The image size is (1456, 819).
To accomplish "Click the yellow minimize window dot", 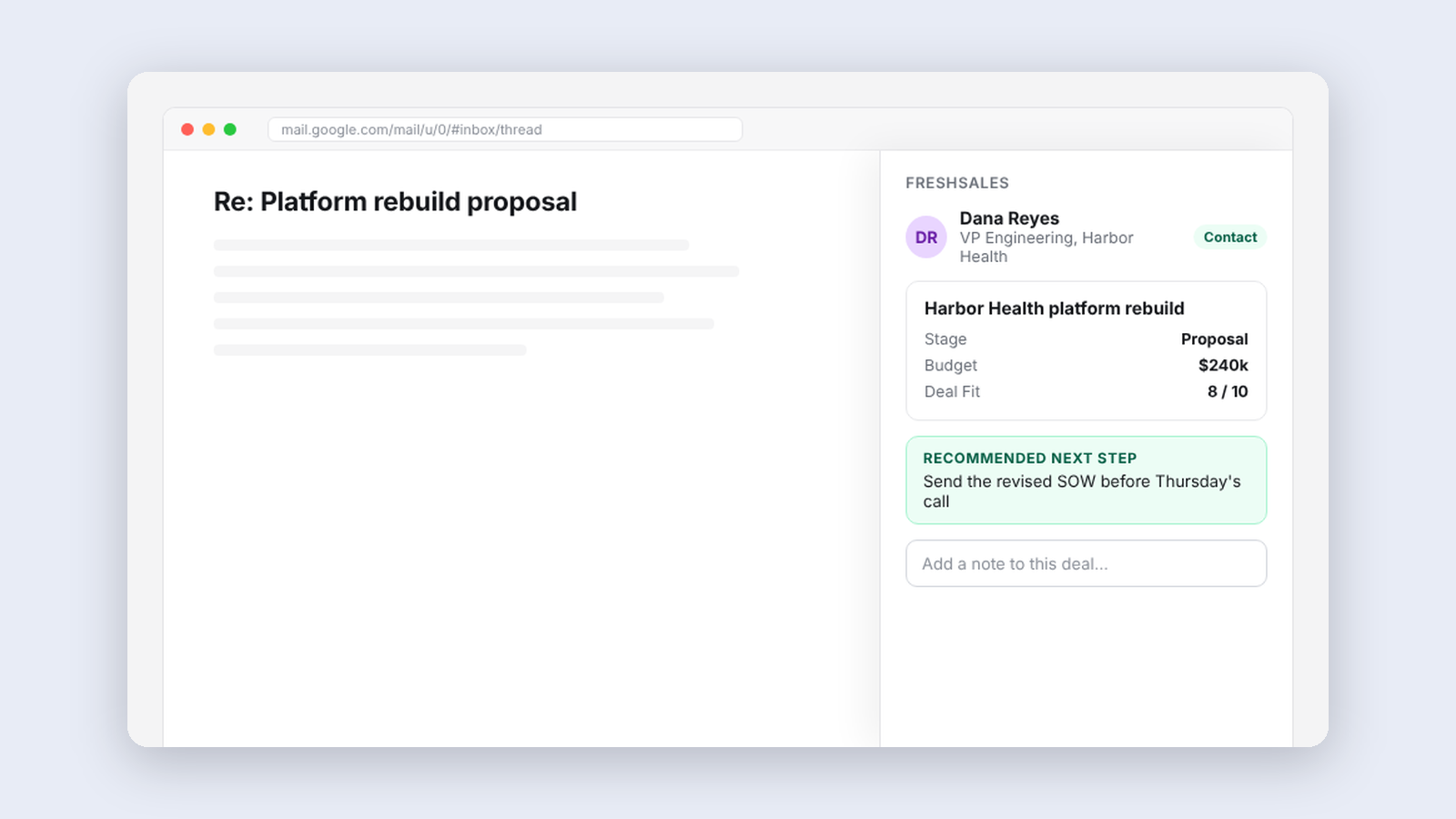I will [208, 129].
